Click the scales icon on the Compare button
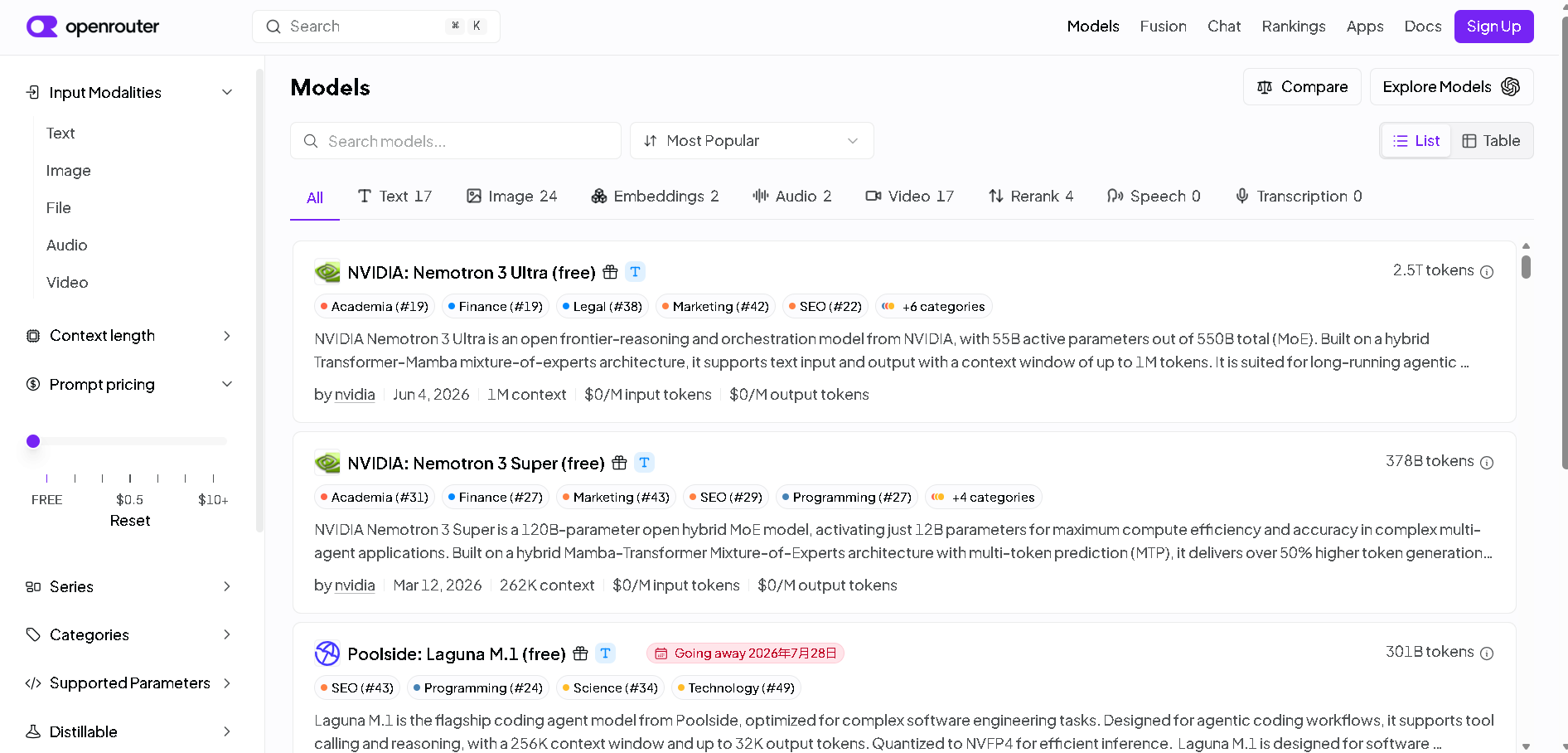The image size is (1568, 753). 1265,87
